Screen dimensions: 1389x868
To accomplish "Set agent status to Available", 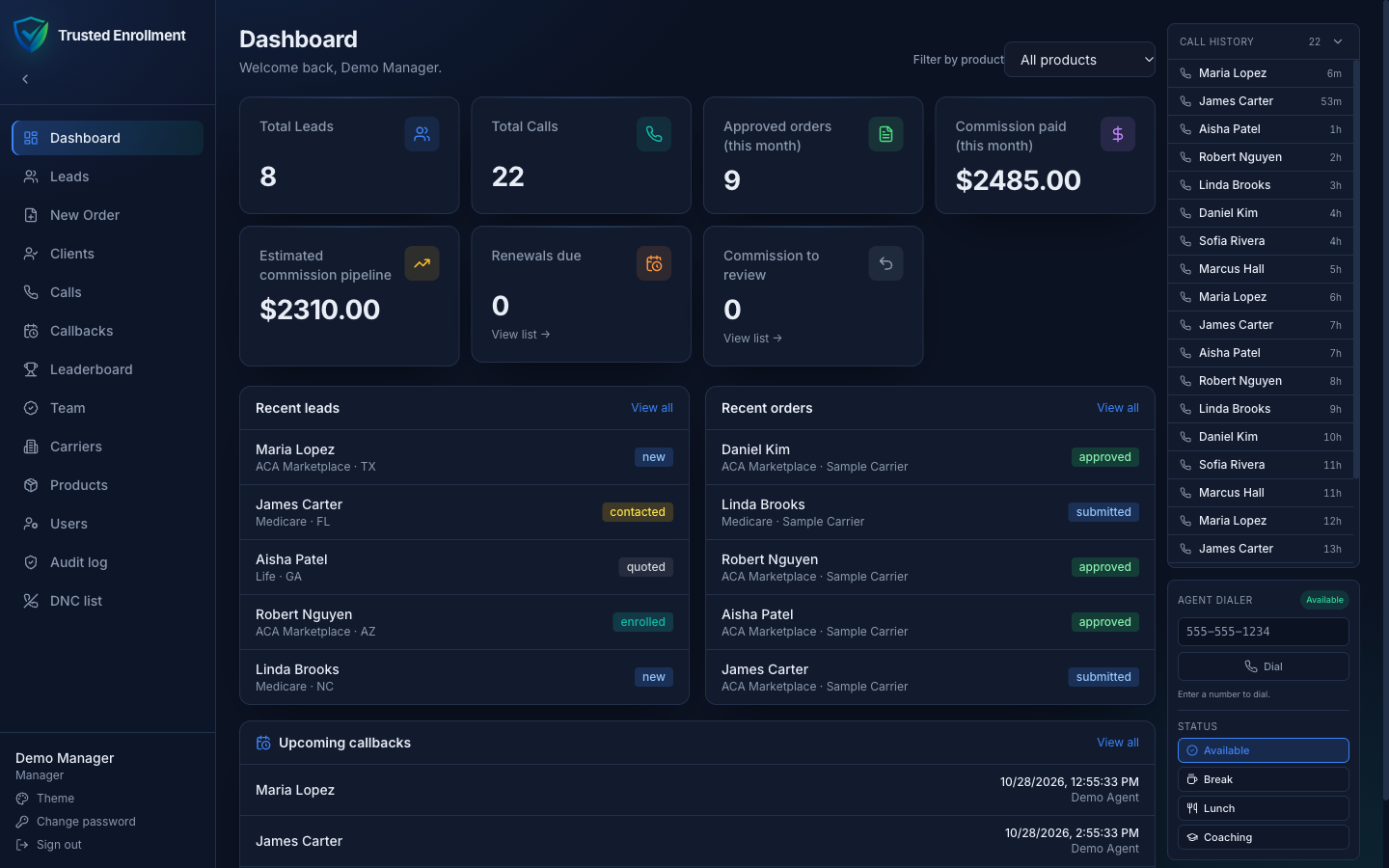I will tap(1263, 750).
